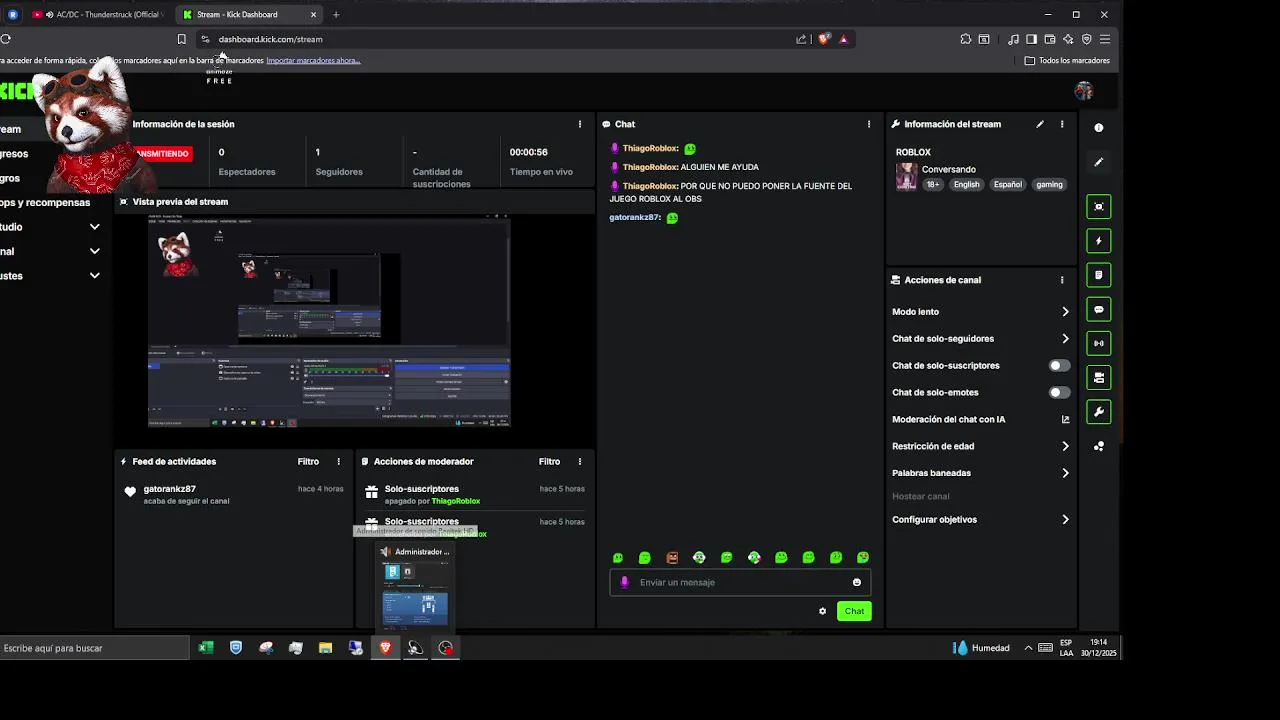Click Brave Rewards triangle icon

843,39
